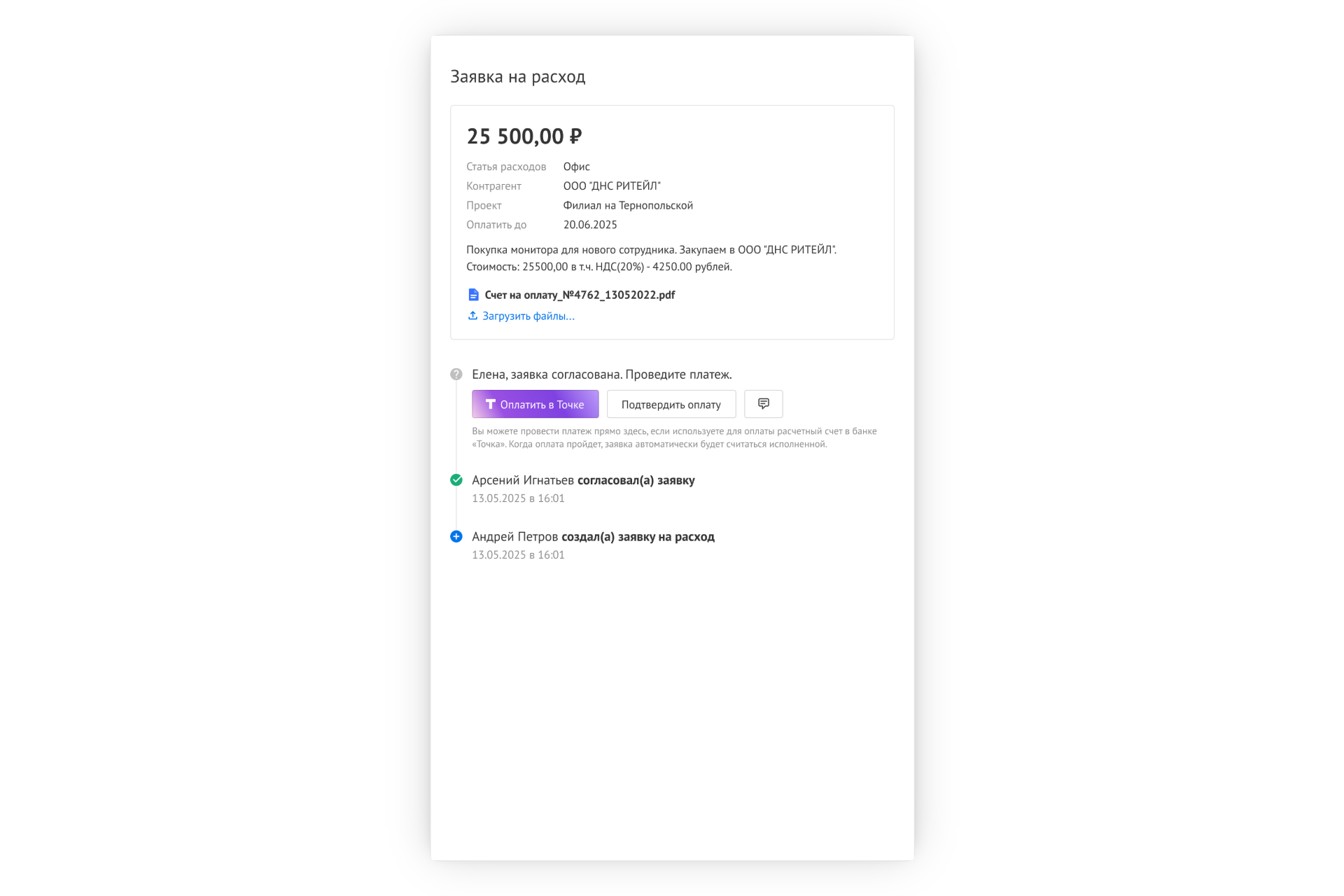The height and width of the screenshot is (896, 1344).
Task: Click the "Филиал на Тернопольской" project value
Action: pos(628,206)
